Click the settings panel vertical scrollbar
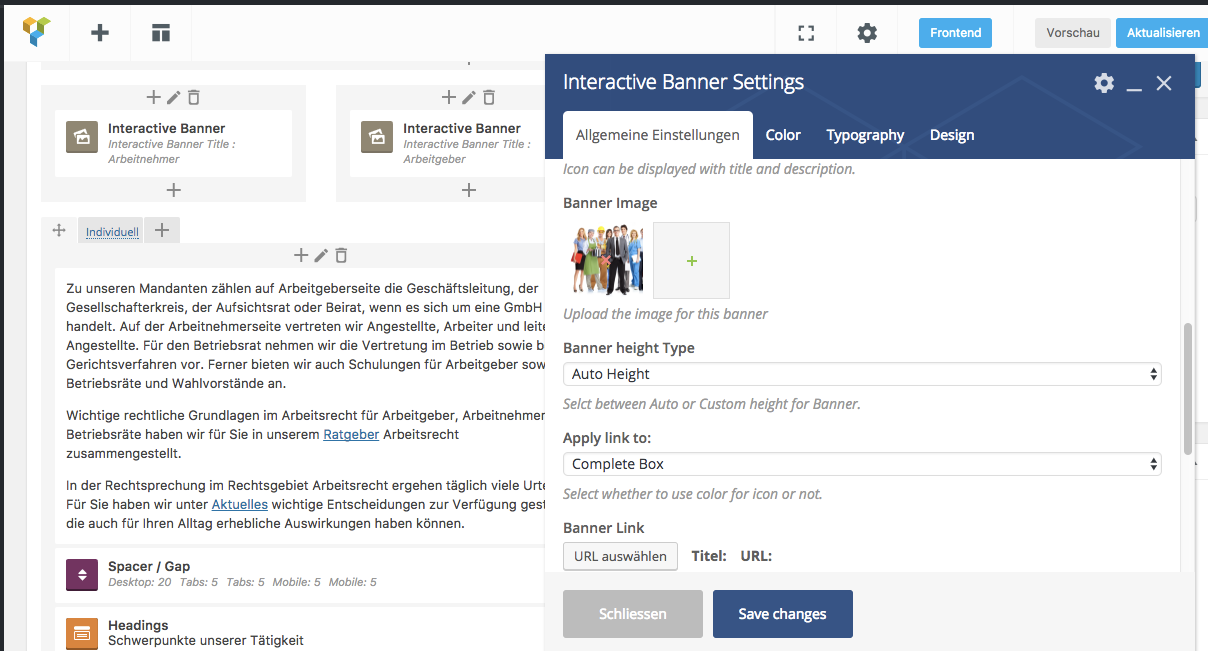The height and width of the screenshot is (651, 1208). (1188, 388)
